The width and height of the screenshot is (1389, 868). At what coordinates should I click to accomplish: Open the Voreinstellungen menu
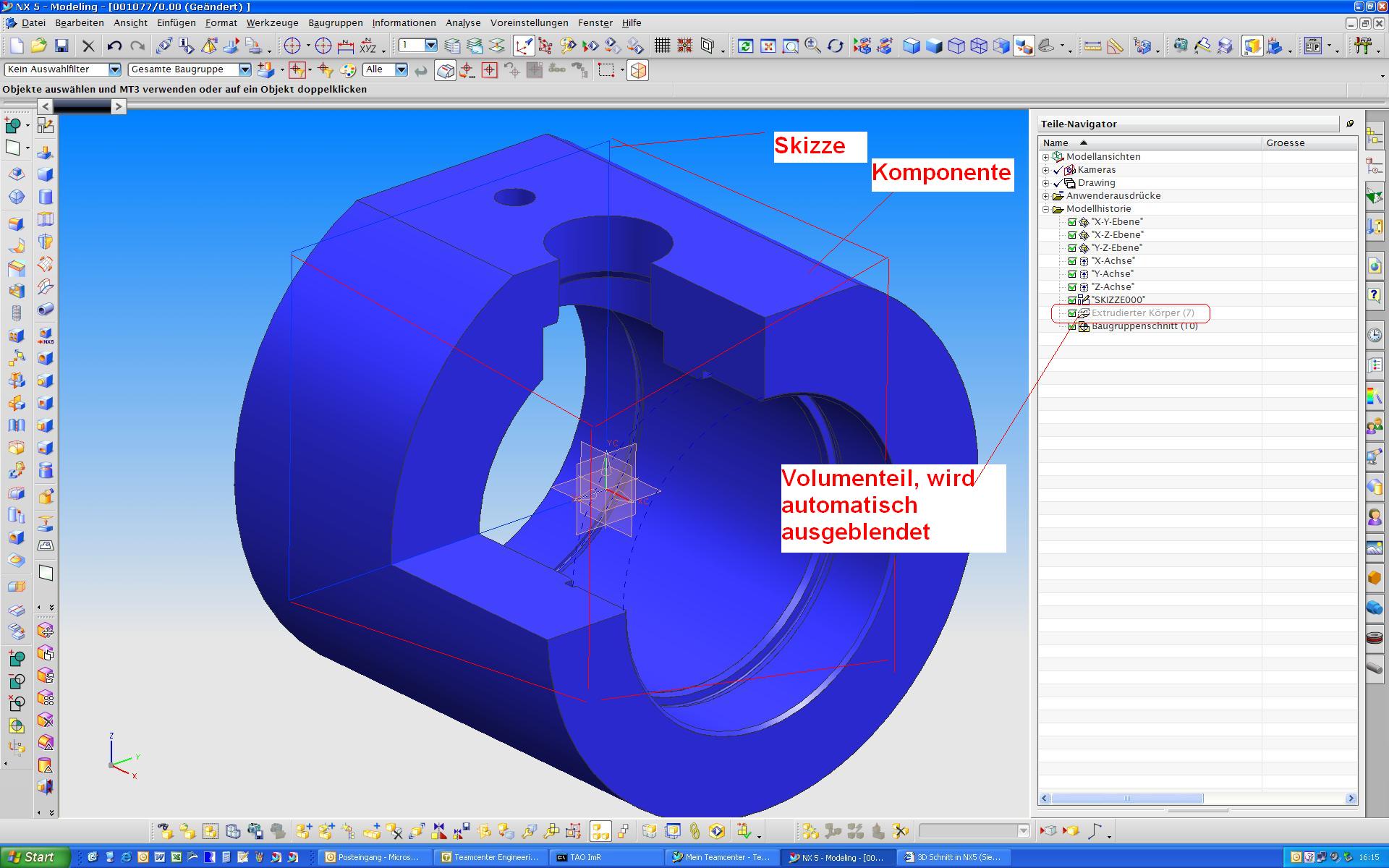tap(529, 23)
